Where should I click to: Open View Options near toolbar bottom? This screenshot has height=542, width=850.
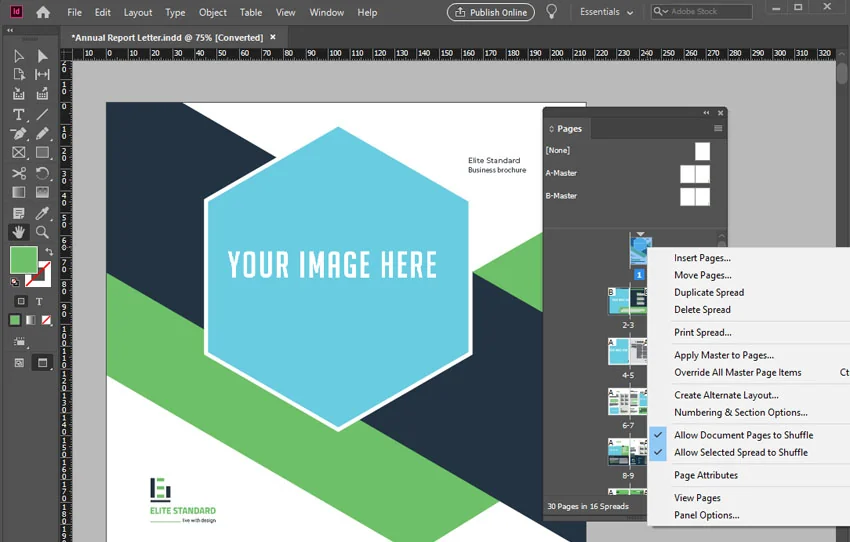[20, 342]
